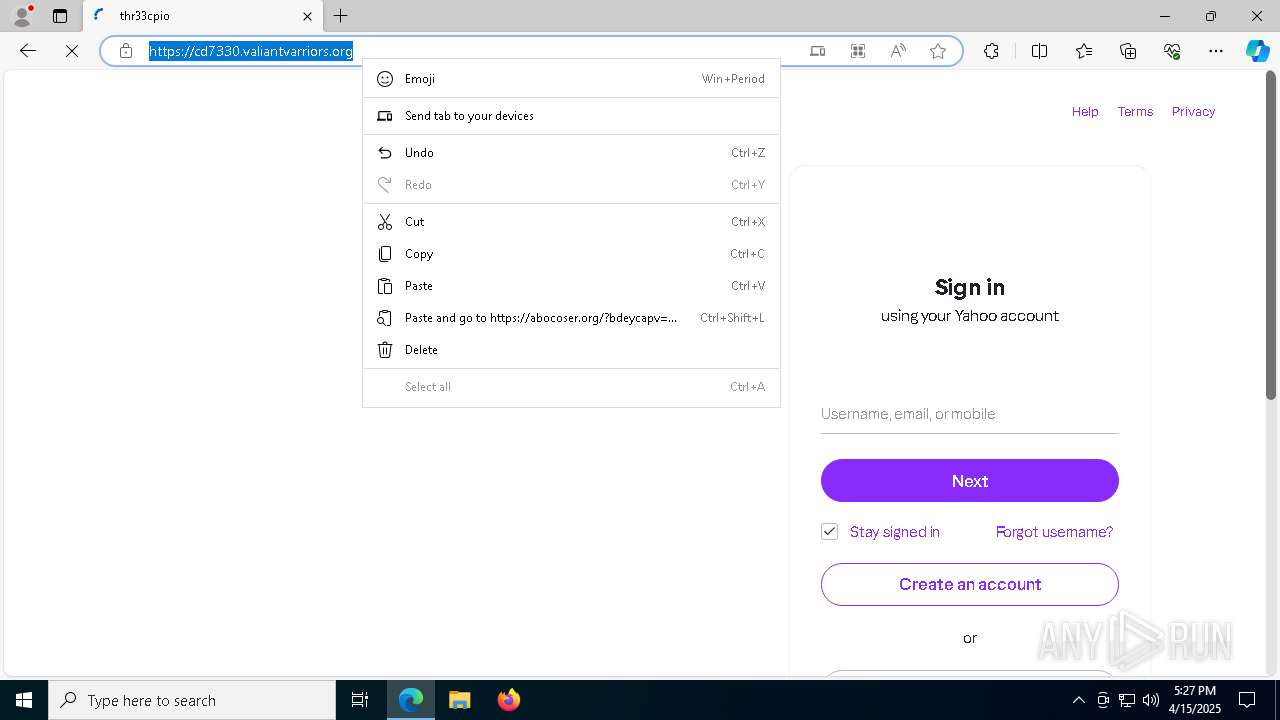Image resolution: width=1280 pixels, height=720 pixels.
Task: Select Undo in the context menu
Action: [571, 153]
